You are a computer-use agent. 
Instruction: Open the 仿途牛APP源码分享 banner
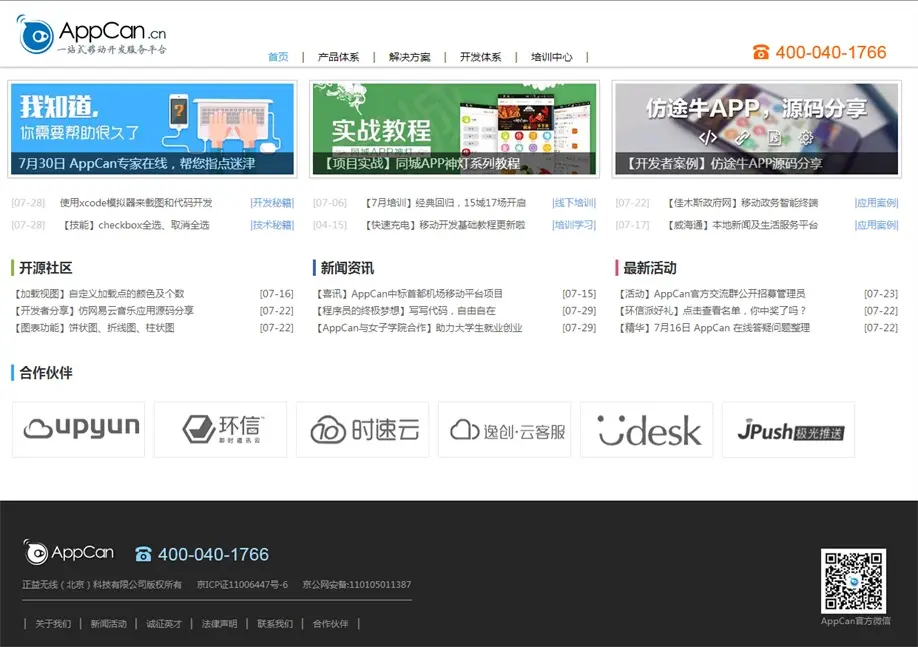(x=756, y=129)
